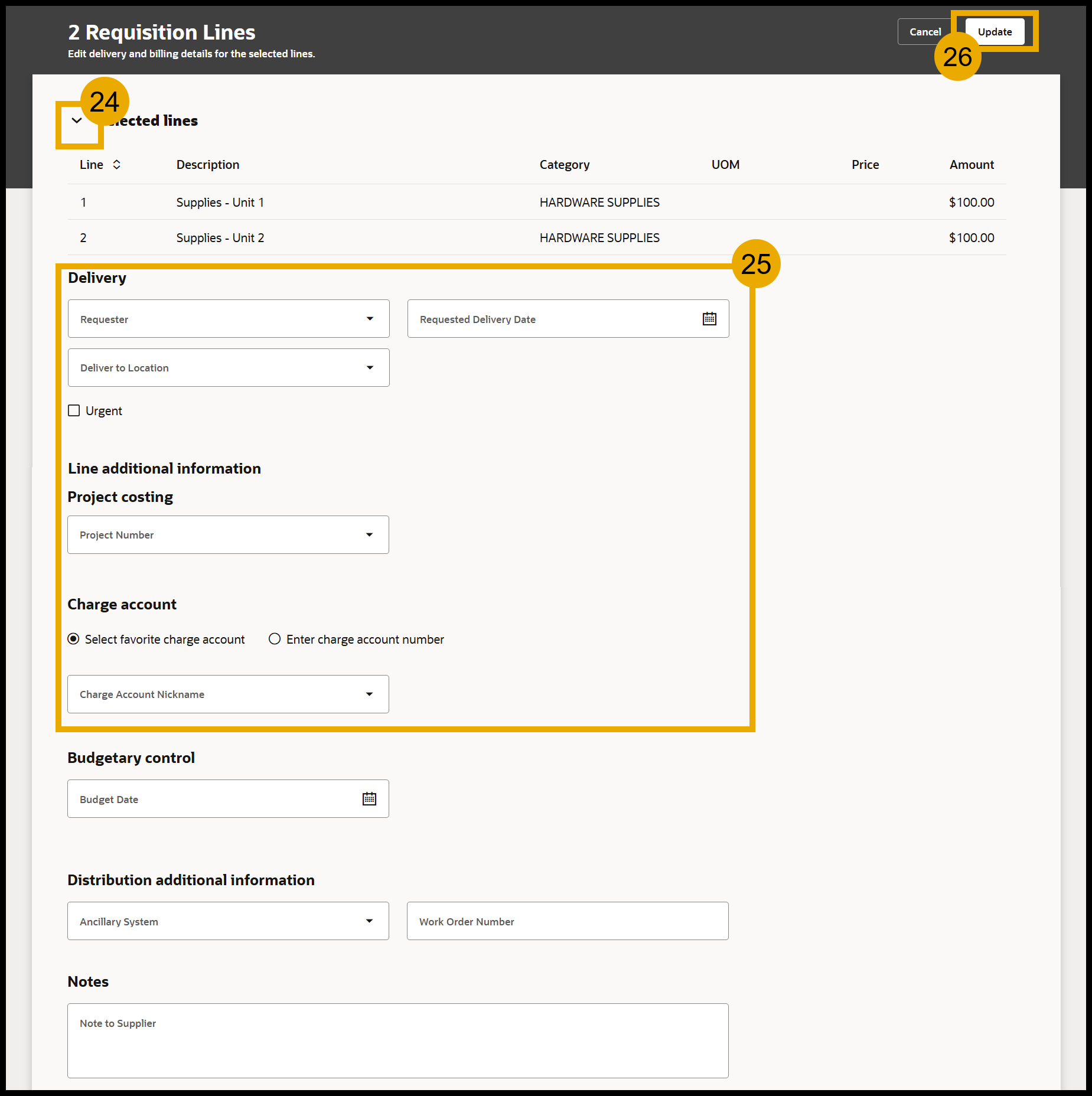Open the Deliver to Location dropdown
Screen dimensions: 1092x1096
370,368
